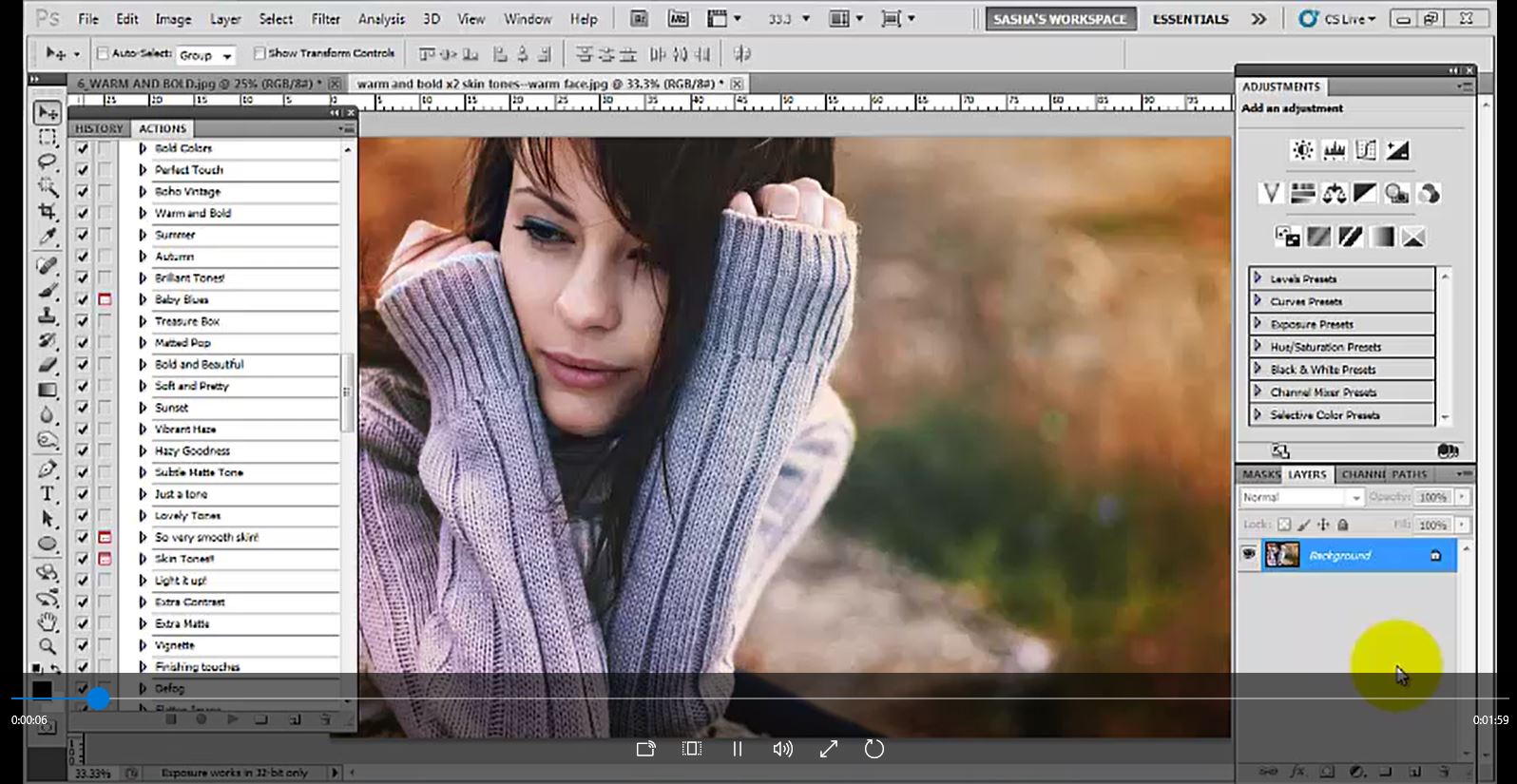1517x784 pixels.
Task: Select Sasha's Workspace button
Action: click(1060, 19)
